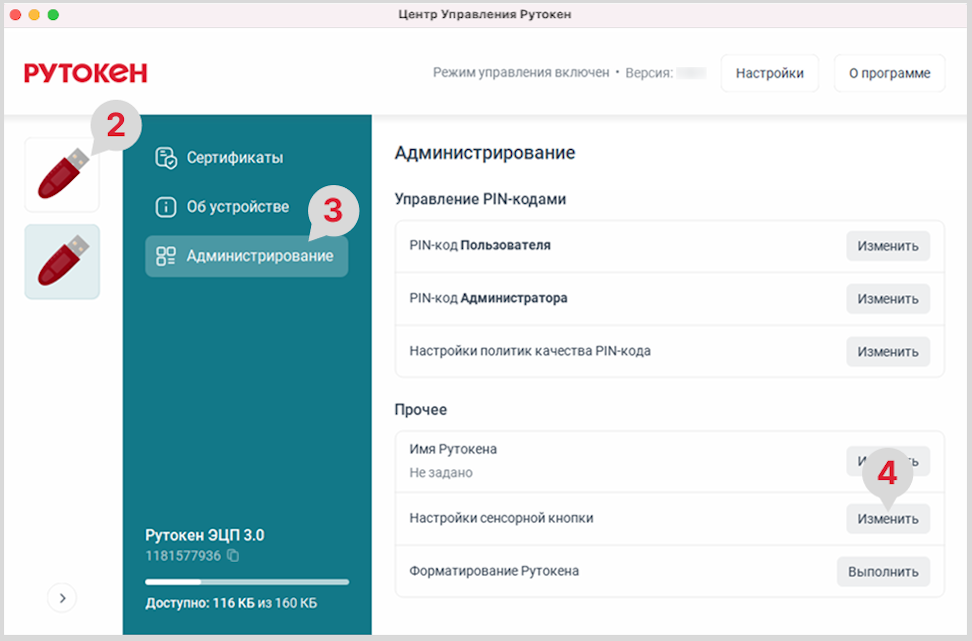Viewport: 972px width, 641px height.
Task: Select the first Rutoken device thumbnail
Action: click(61, 175)
